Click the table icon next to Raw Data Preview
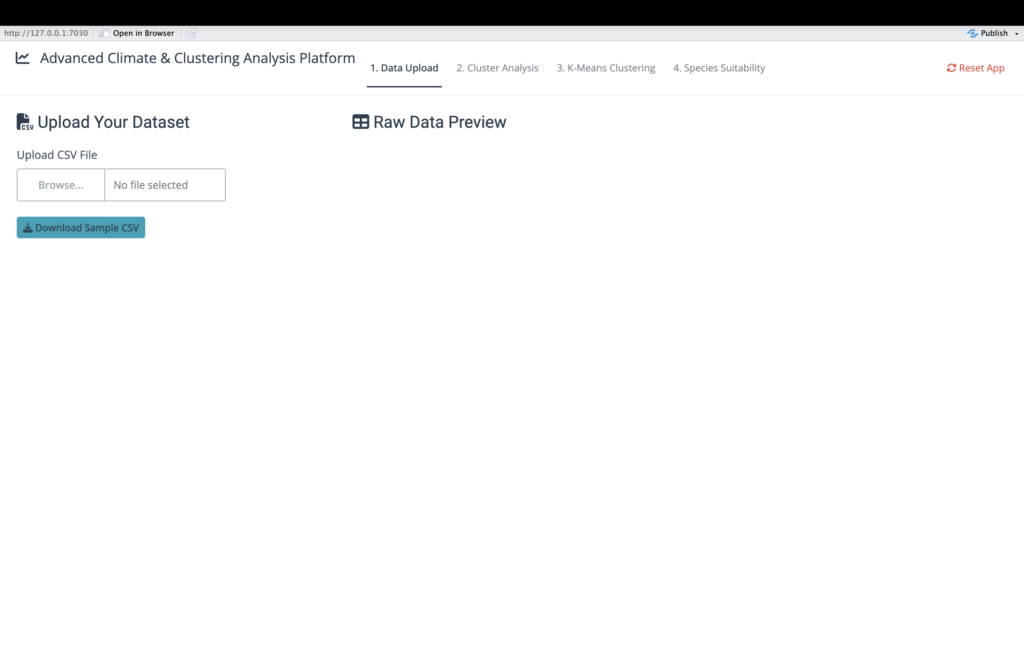This screenshot has width=1024, height=666. (x=361, y=122)
